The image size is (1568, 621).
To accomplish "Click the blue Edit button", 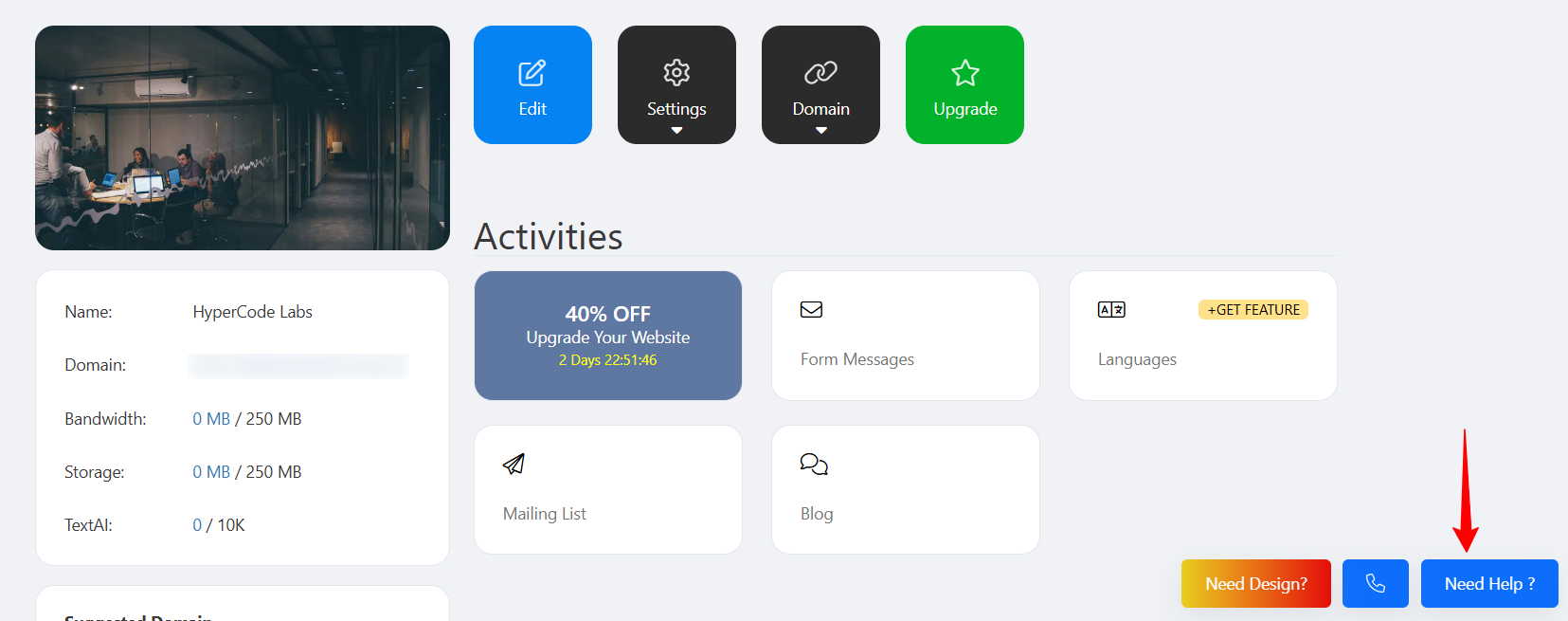I will [532, 85].
